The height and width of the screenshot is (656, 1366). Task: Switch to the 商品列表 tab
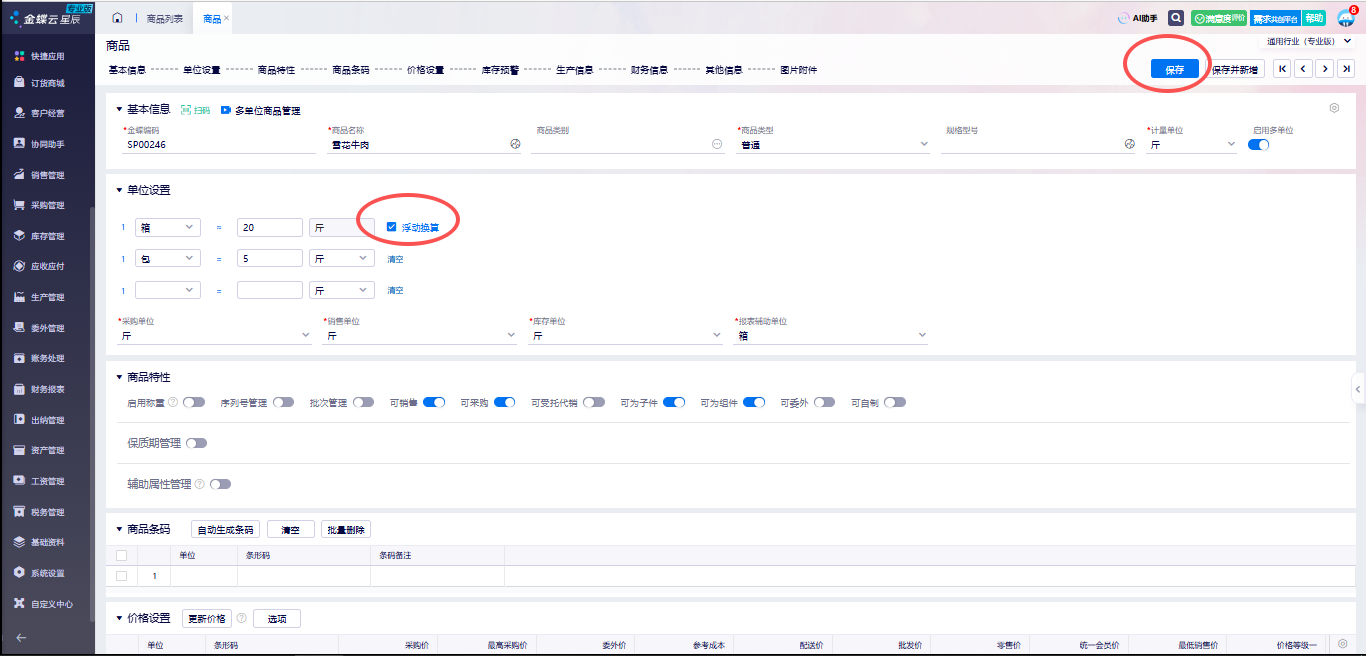pyautogui.click(x=164, y=19)
